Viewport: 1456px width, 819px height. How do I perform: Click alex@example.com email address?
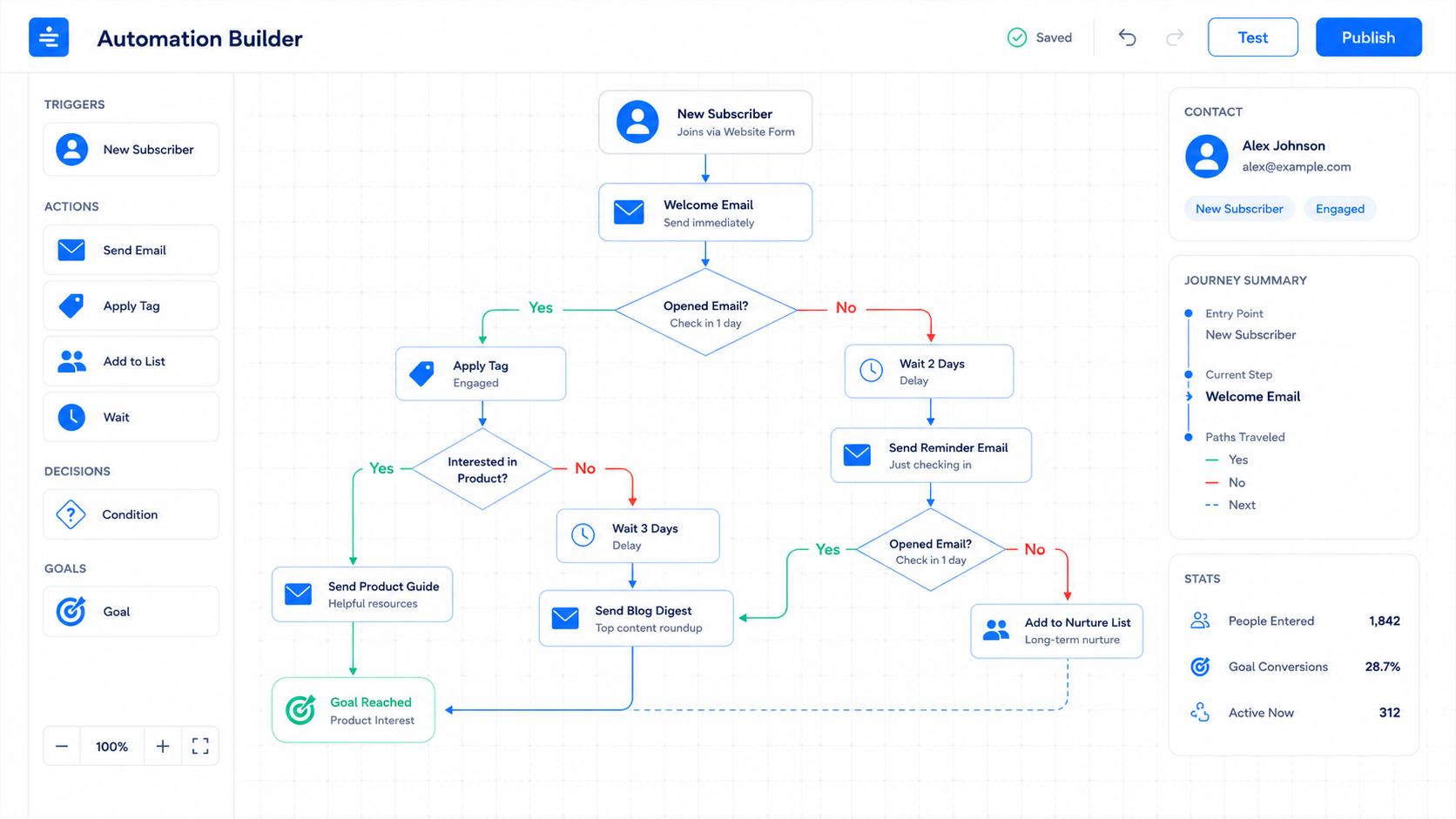(1296, 167)
